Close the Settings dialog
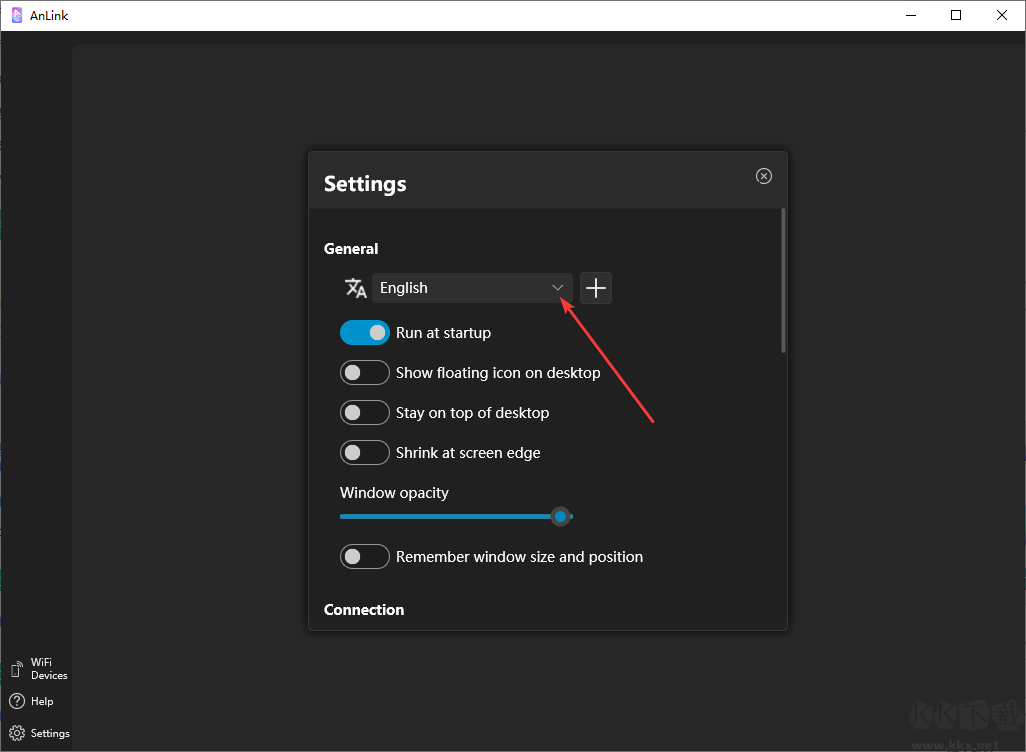This screenshot has width=1026, height=752. point(764,176)
